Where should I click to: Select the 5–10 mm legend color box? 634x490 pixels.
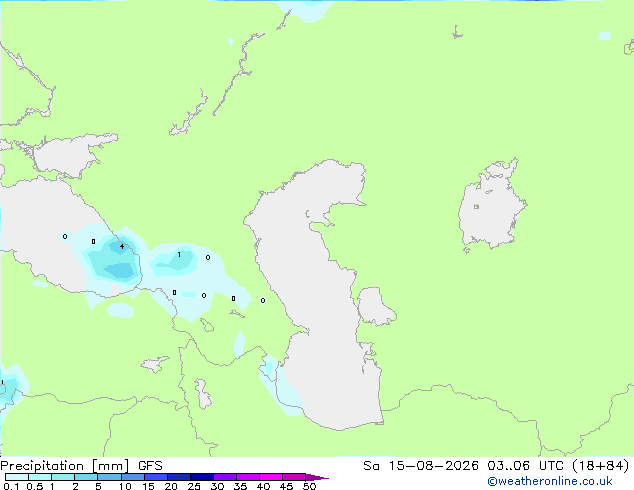click(109, 477)
